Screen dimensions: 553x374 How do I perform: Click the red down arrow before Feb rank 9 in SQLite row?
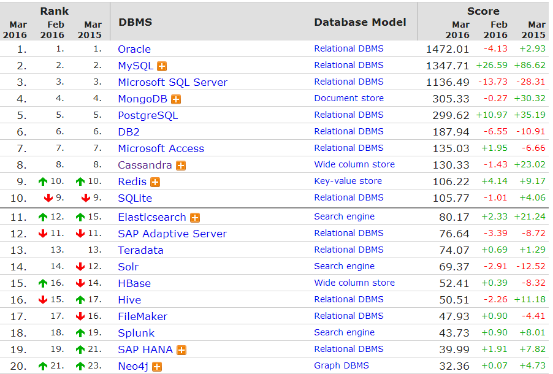pos(48,198)
